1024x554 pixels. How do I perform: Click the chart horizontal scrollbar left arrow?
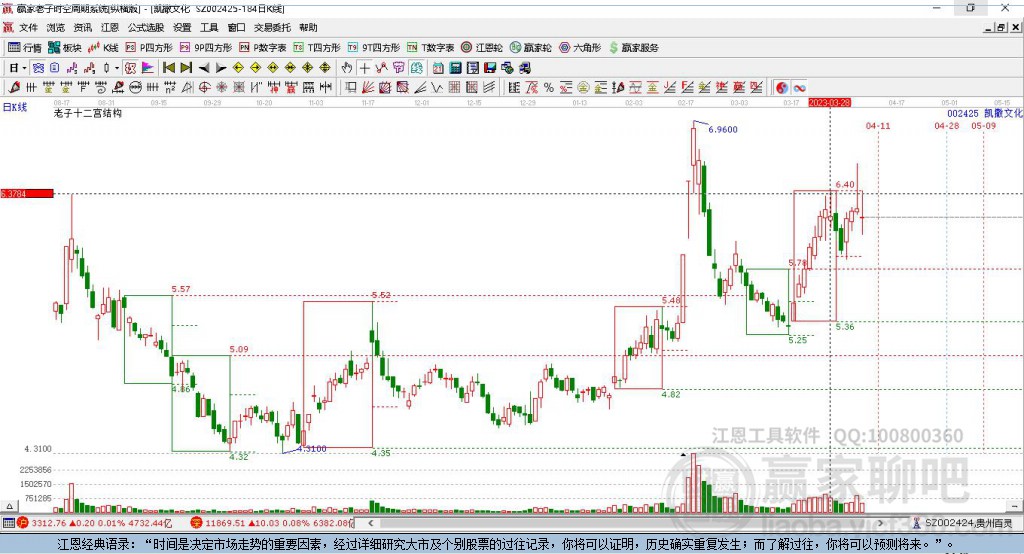(x=371, y=523)
